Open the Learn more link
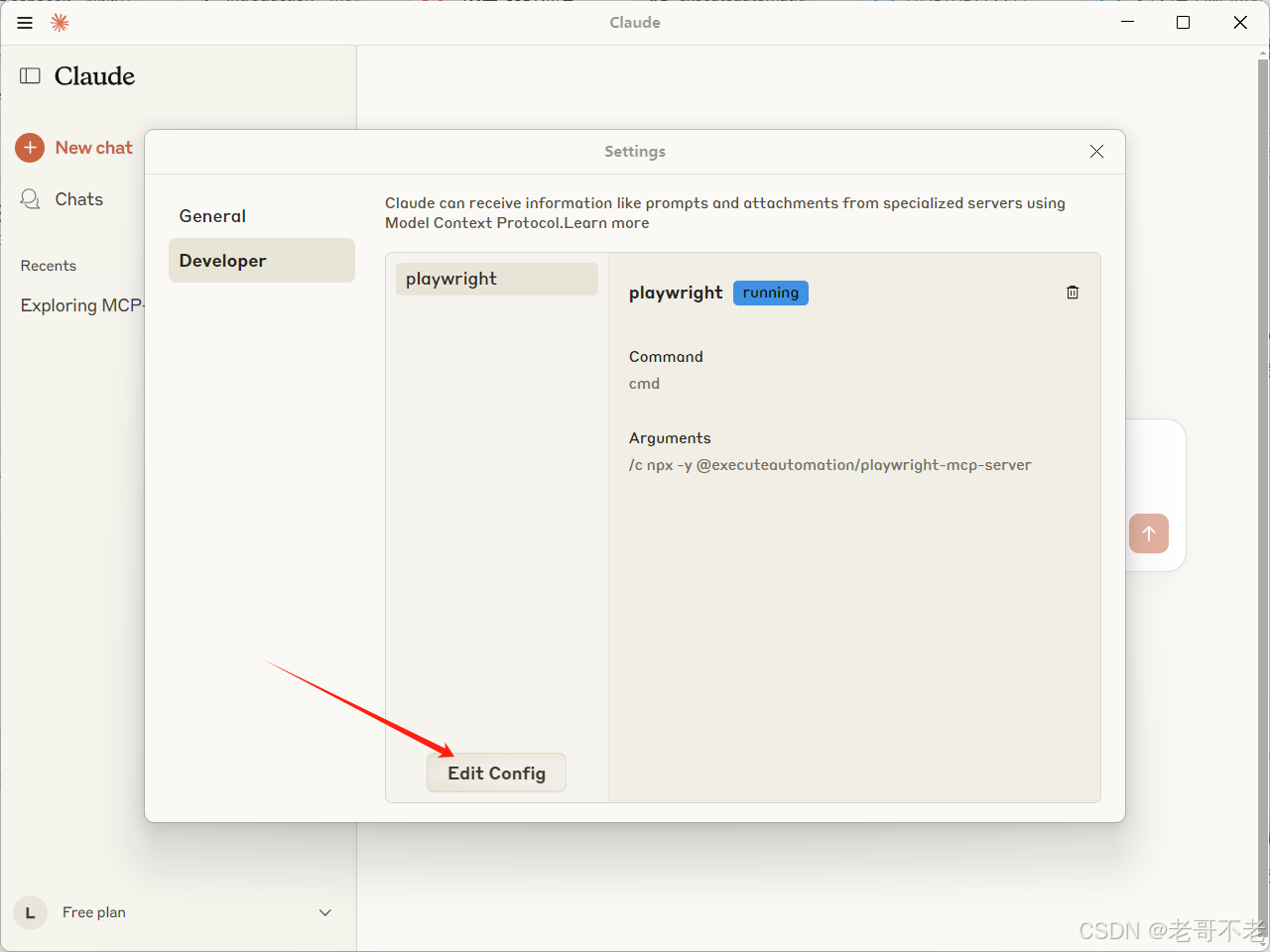Screen dimensions: 1270x952 [x=607, y=223]
